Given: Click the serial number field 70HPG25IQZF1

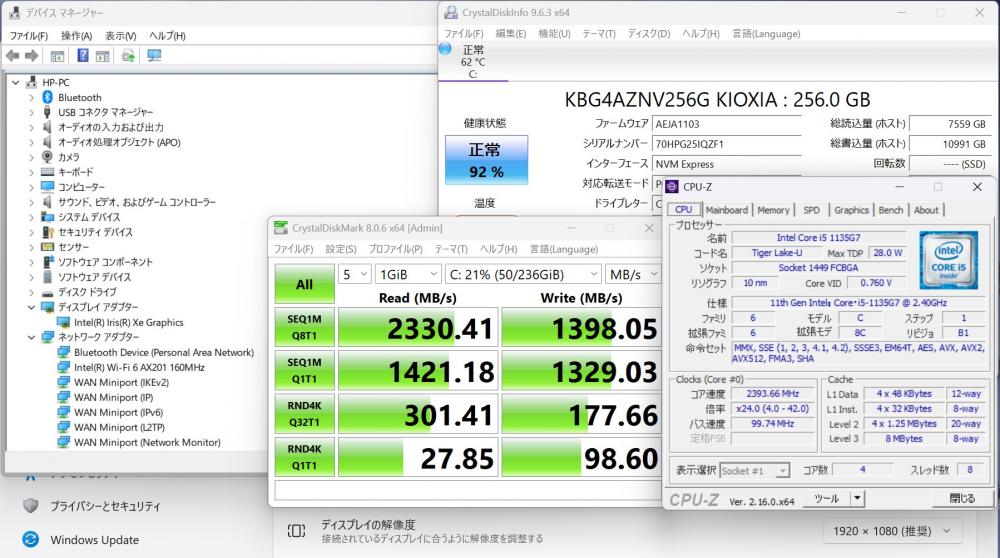Looking at the screenshot, I should point(727,144).
